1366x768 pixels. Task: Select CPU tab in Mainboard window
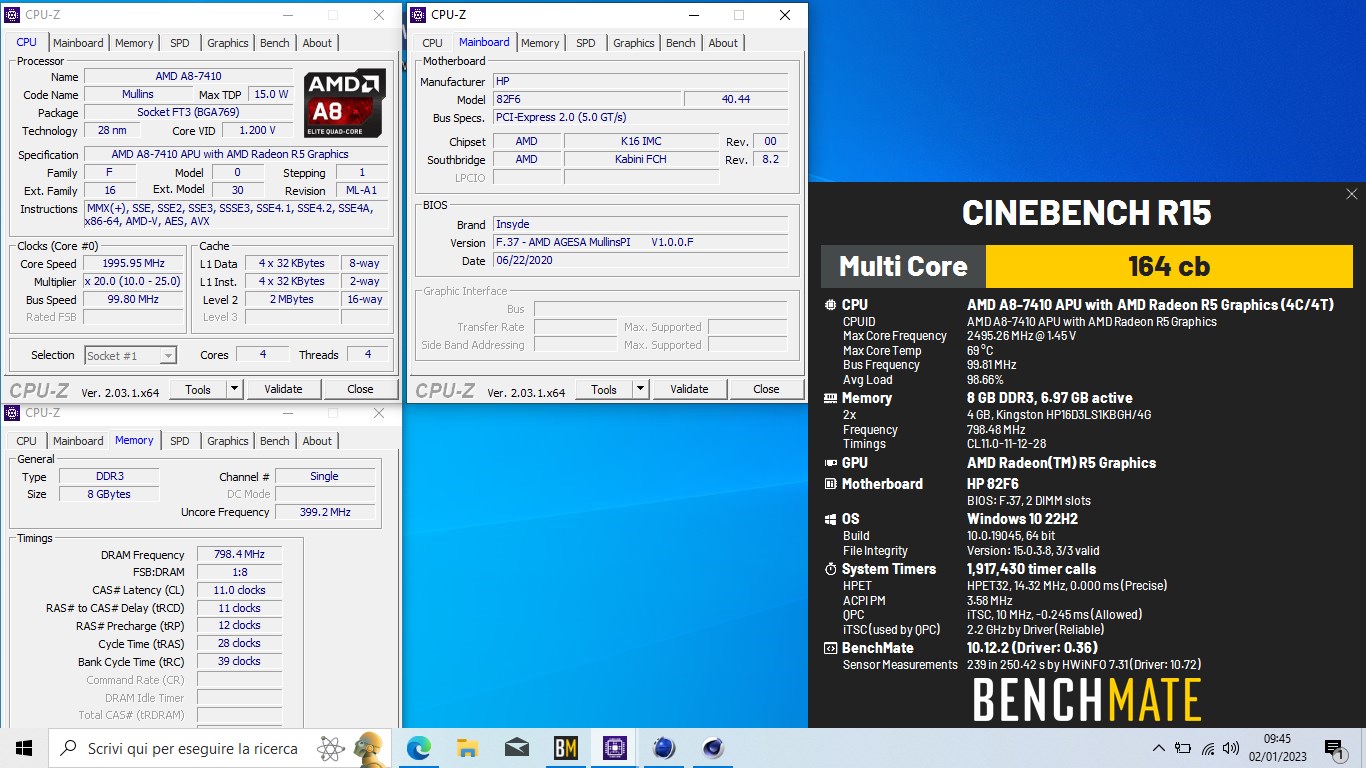[x=432, y=43]
